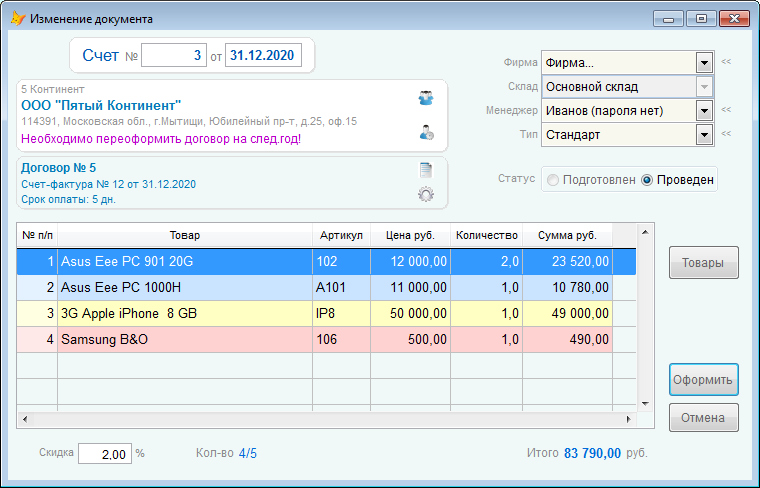Open the client selection (people) icon
The width and height of the screenshot is (760, 488).
(426, 98)
